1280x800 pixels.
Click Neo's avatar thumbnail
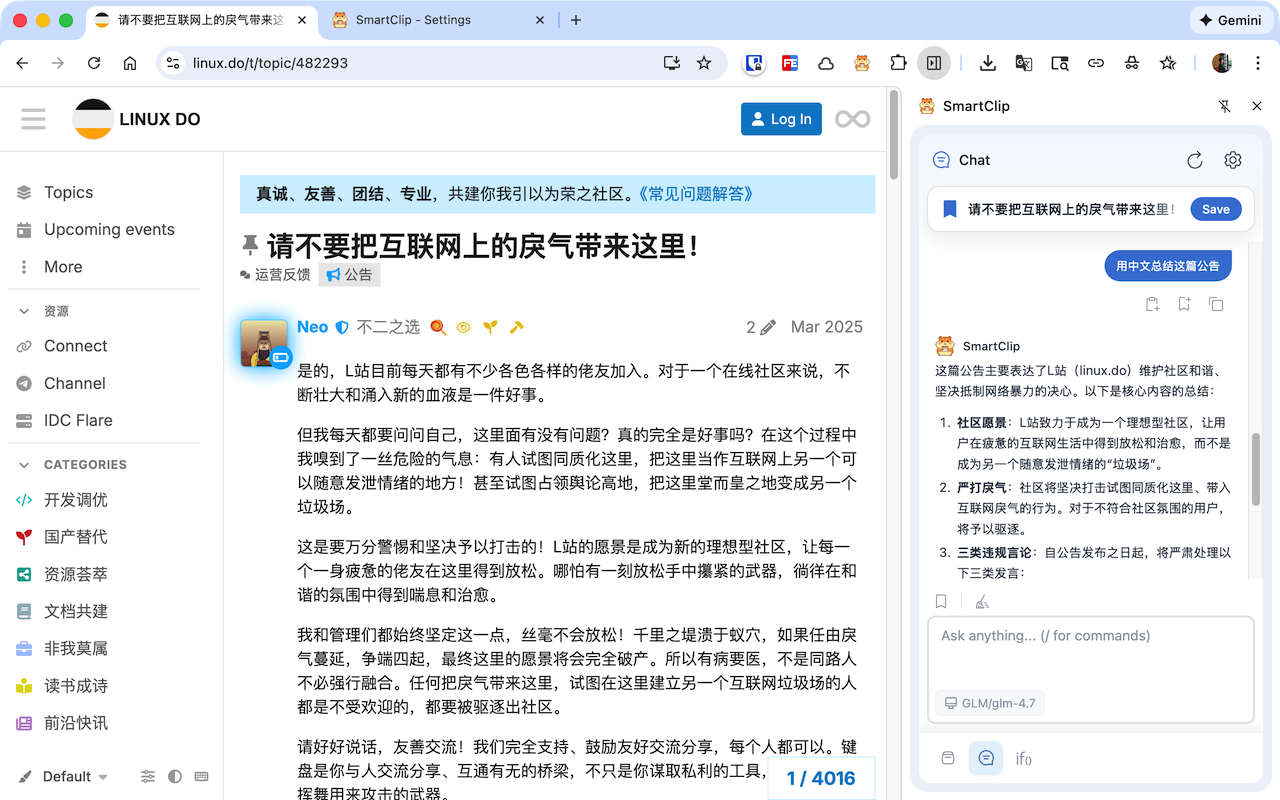pos(264,343)
